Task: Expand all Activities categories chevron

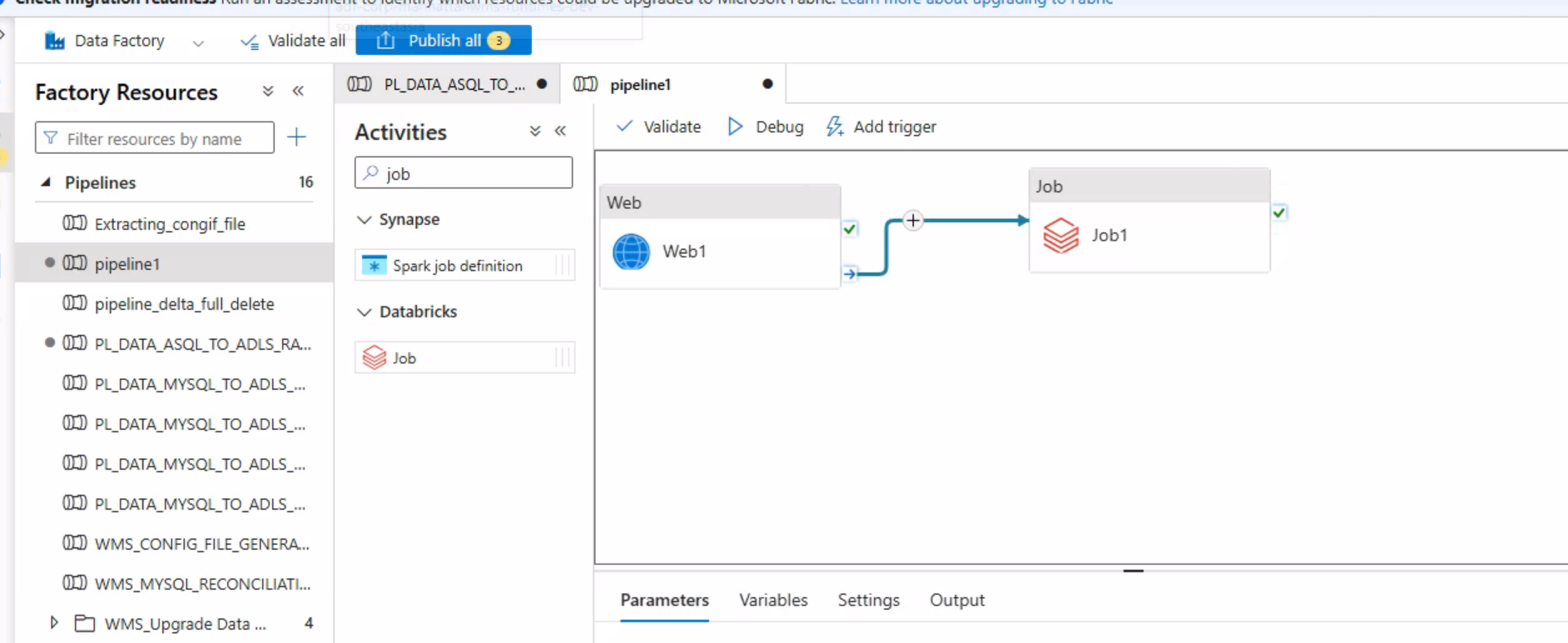Action: click(x=535, y=132)
